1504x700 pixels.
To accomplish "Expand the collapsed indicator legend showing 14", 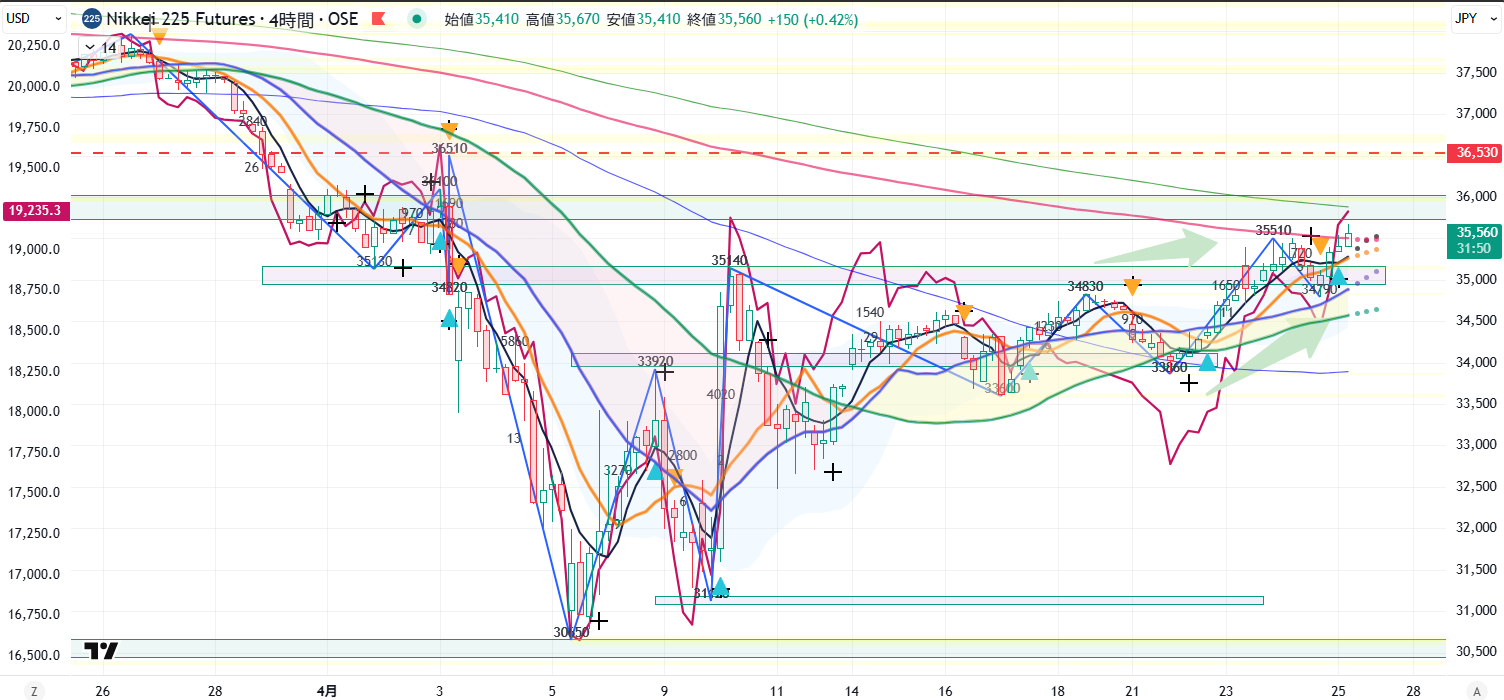I will click(x=101, y=46).
